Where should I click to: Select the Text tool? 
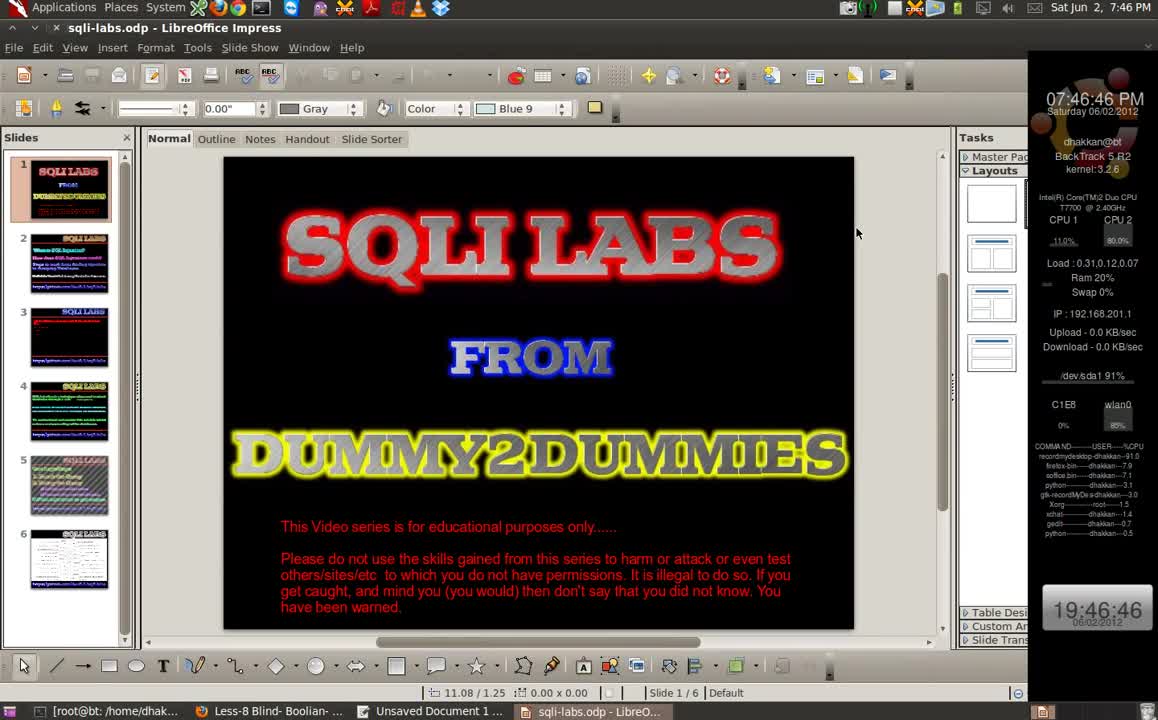pyautogui.click(x=163, y=666)
